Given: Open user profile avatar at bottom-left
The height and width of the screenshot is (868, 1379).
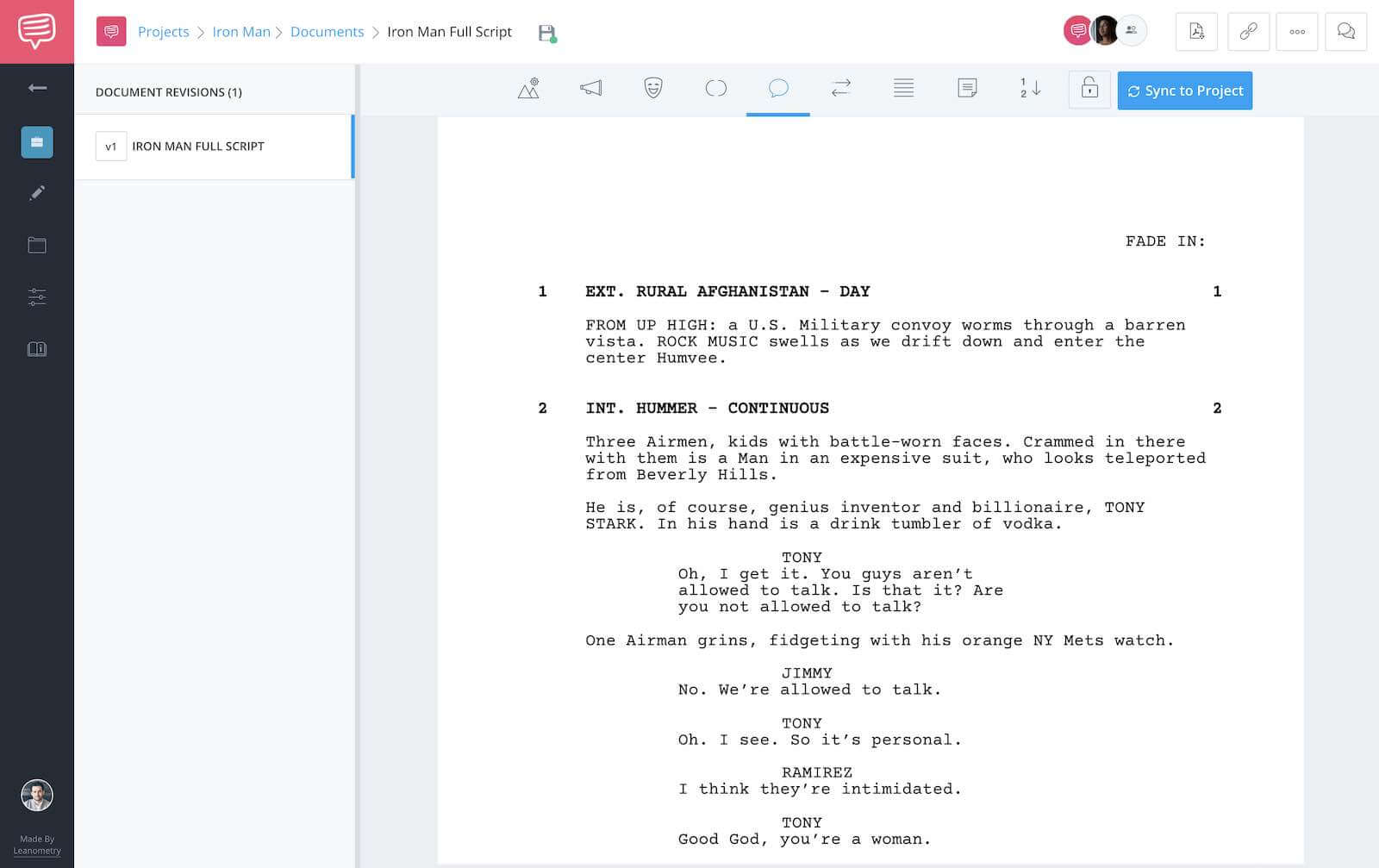Looking at the screenshot, I should pyautogui.click(x=37, y=795).
